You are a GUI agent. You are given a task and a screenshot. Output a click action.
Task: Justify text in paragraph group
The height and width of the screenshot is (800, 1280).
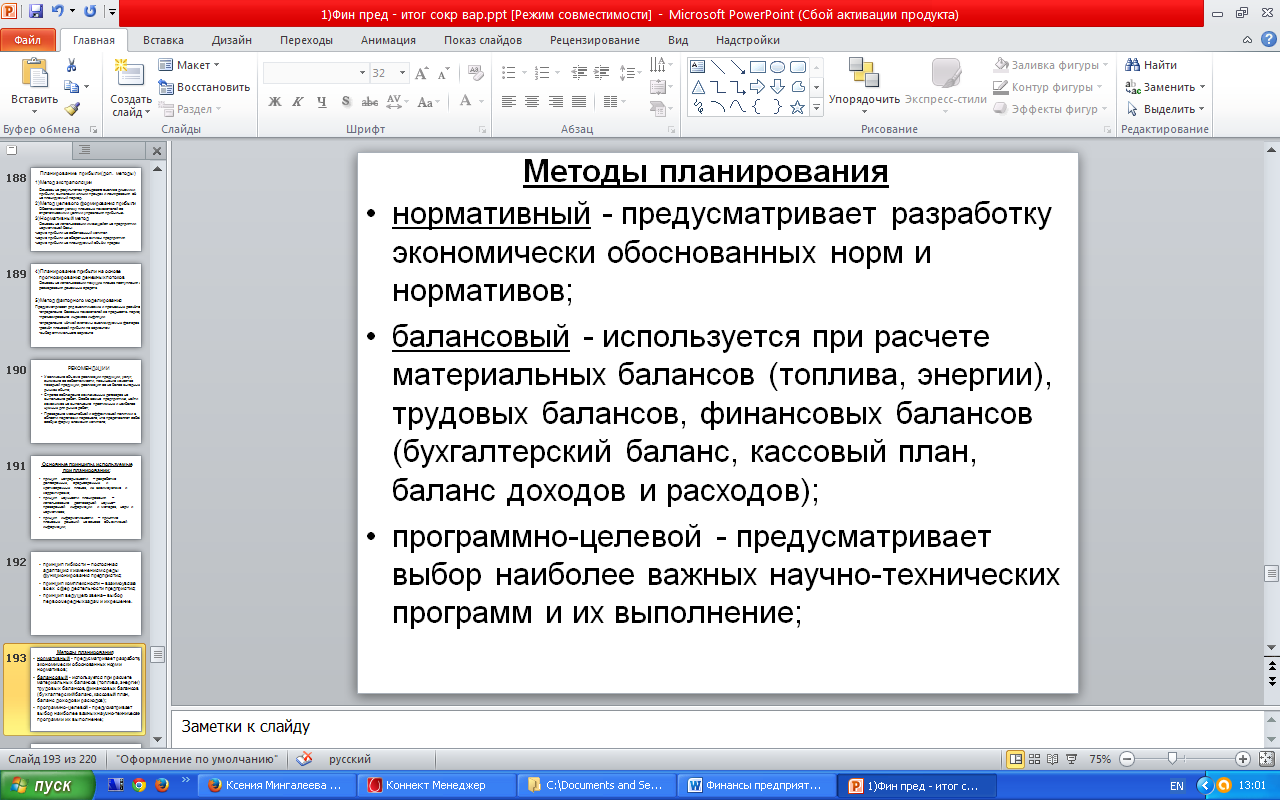point(579,102)
